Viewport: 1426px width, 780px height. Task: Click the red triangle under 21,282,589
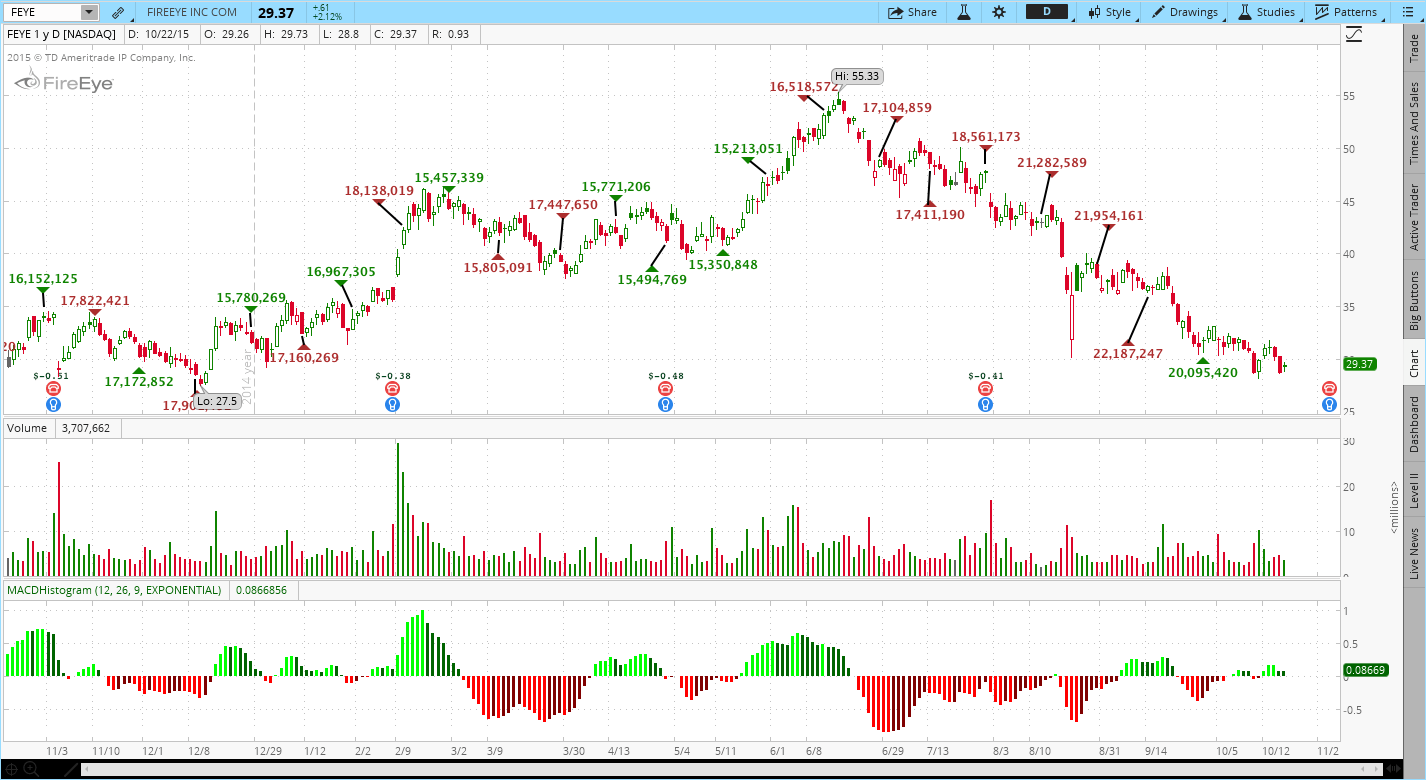click(x=1051, y=174)
